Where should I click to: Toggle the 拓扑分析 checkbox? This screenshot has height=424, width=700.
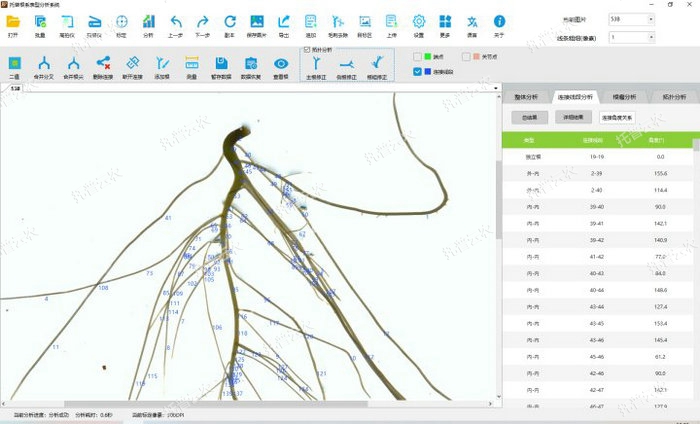click(306, 49)
